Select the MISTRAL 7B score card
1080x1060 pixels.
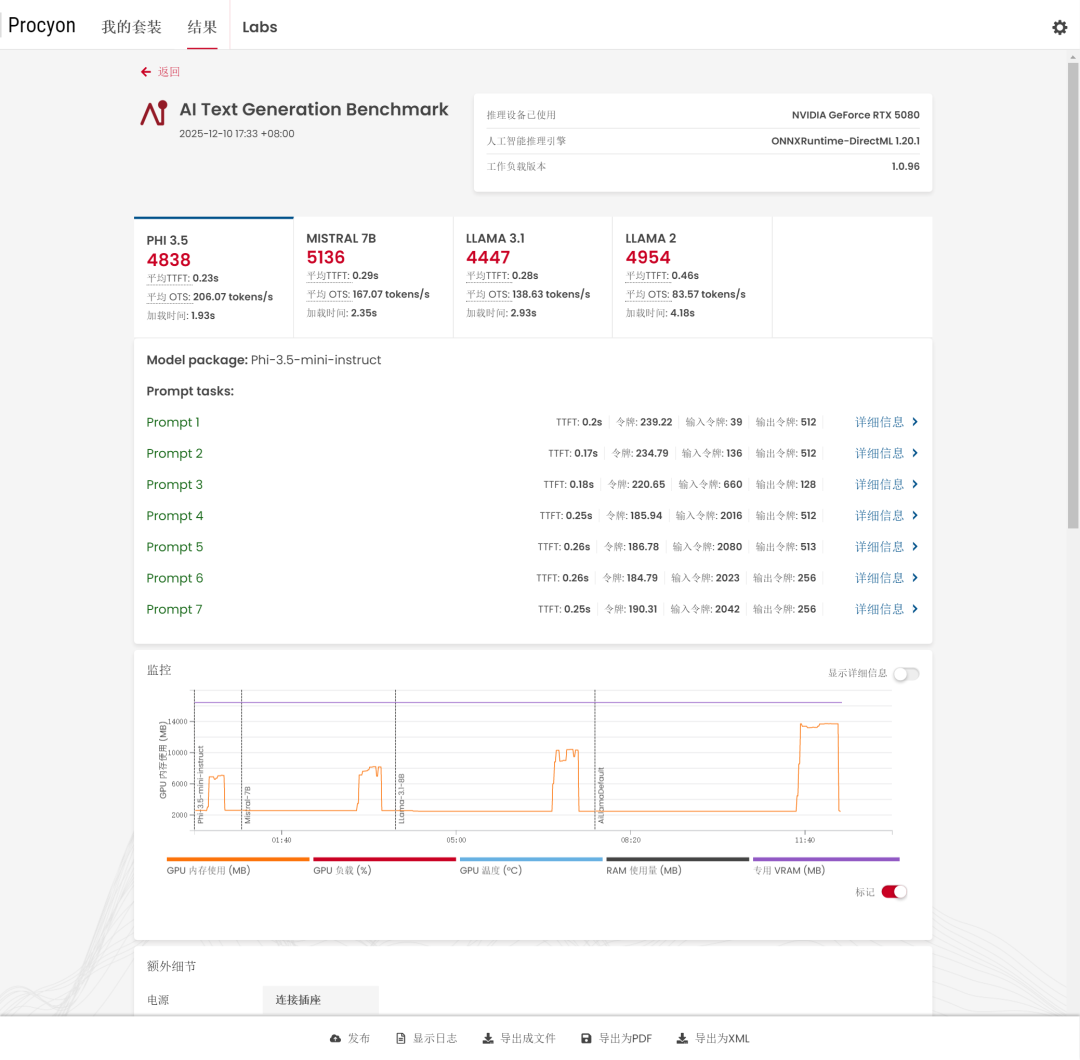(x=372, y=276)
